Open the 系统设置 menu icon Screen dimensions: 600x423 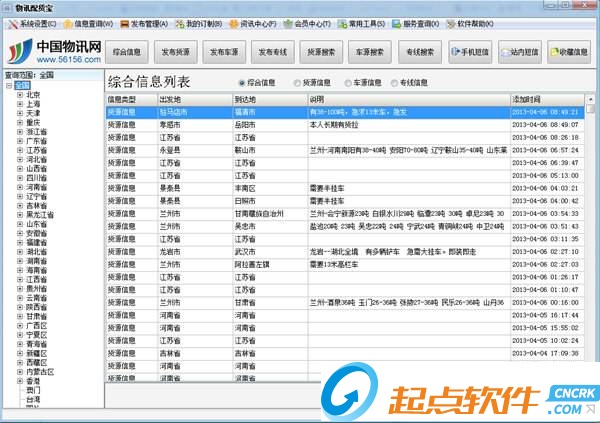click(x=13, y=24)
